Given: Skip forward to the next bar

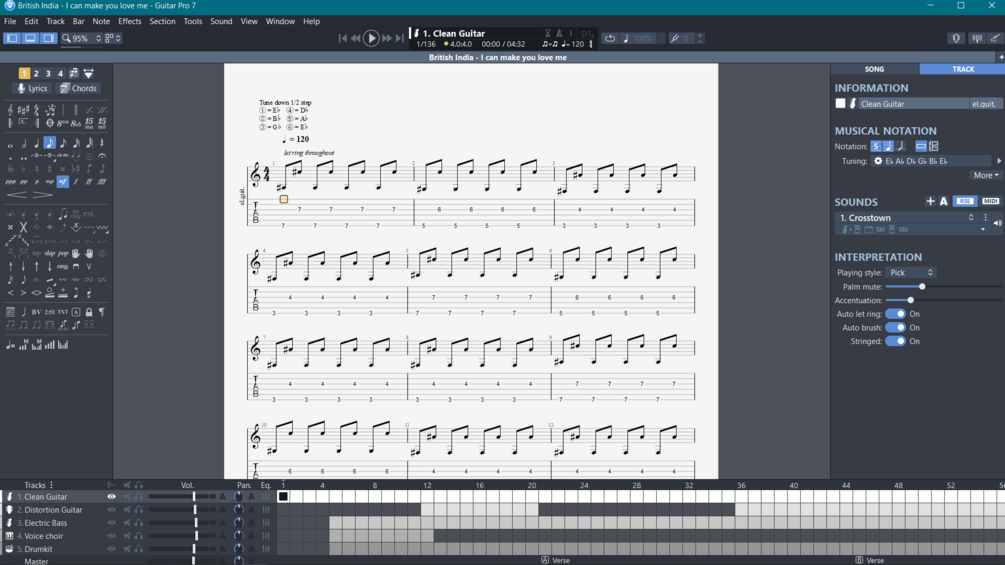Looking at the screenshot, I should 386,38.
